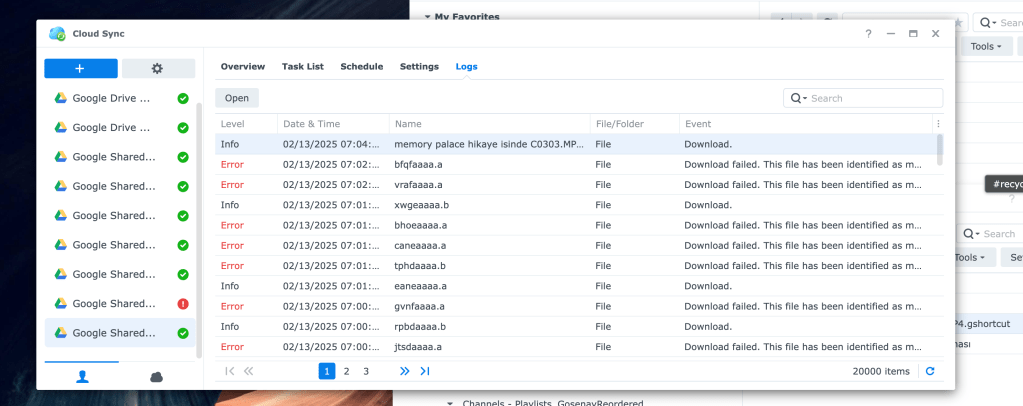Click the refresh icon beside 20000 items
The image size is (1023, 406).
coord(930,371)
